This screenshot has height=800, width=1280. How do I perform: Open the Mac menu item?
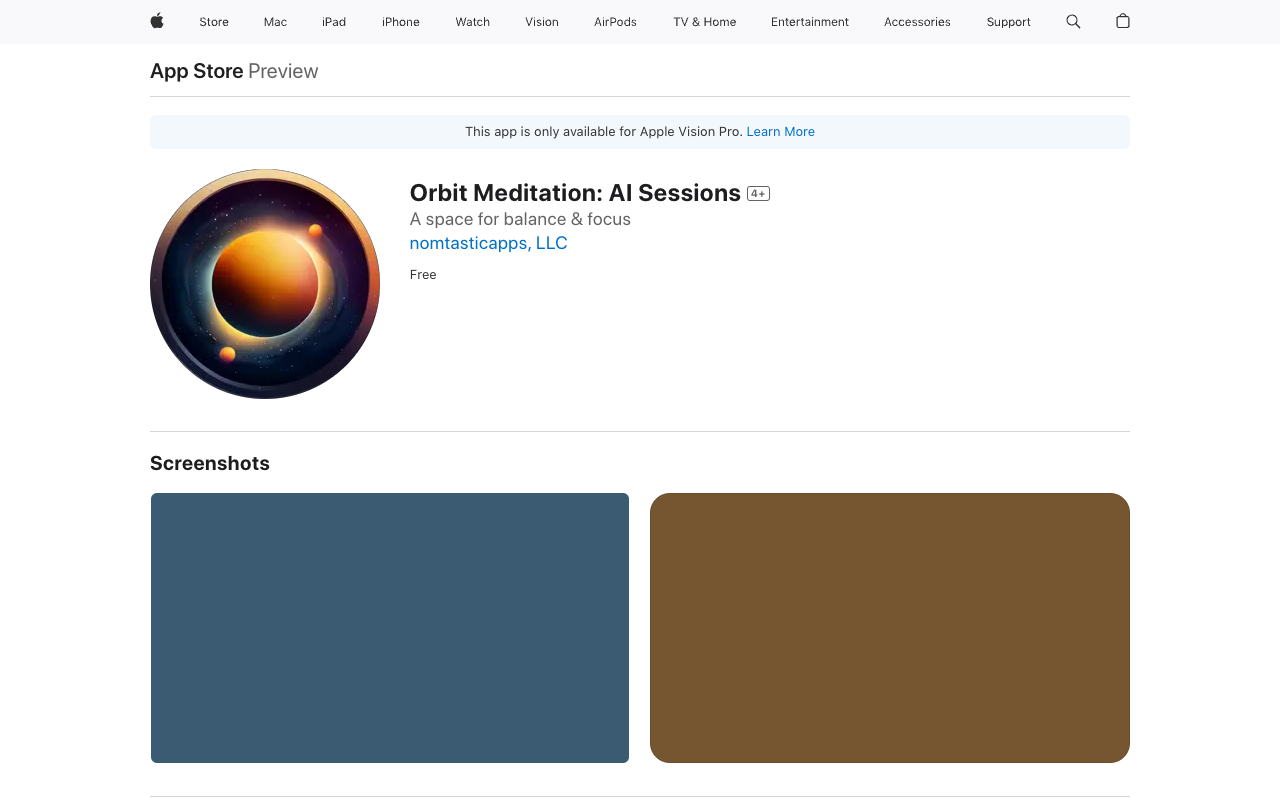pyautogui.click(x=275, y=22)
